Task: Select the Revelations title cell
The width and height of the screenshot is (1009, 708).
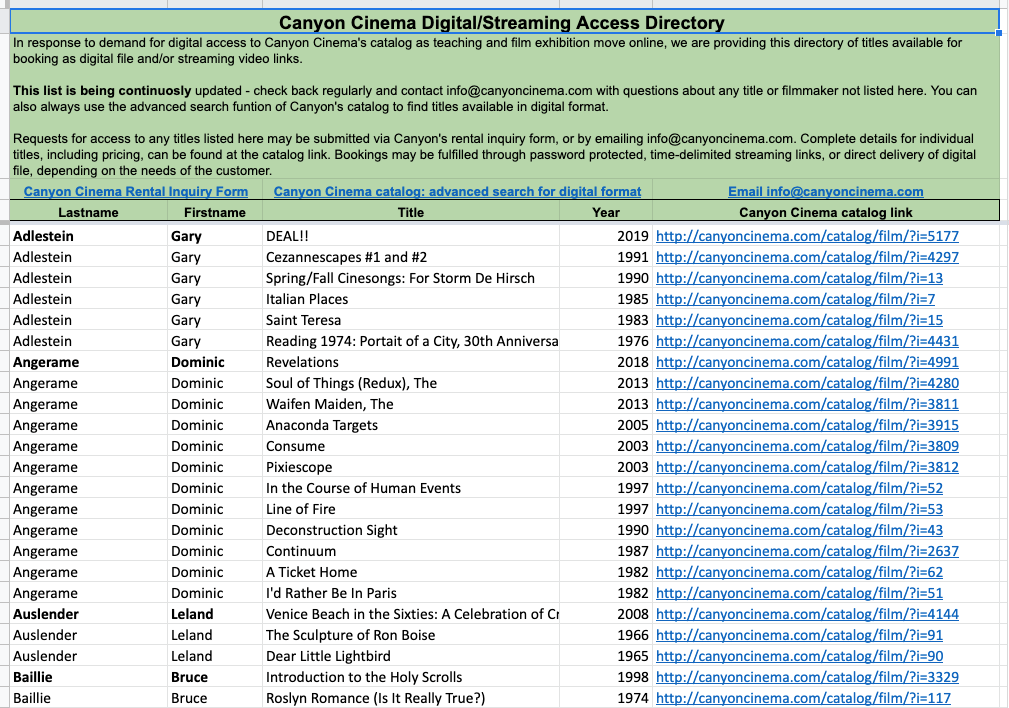Action: coord(411,362)
